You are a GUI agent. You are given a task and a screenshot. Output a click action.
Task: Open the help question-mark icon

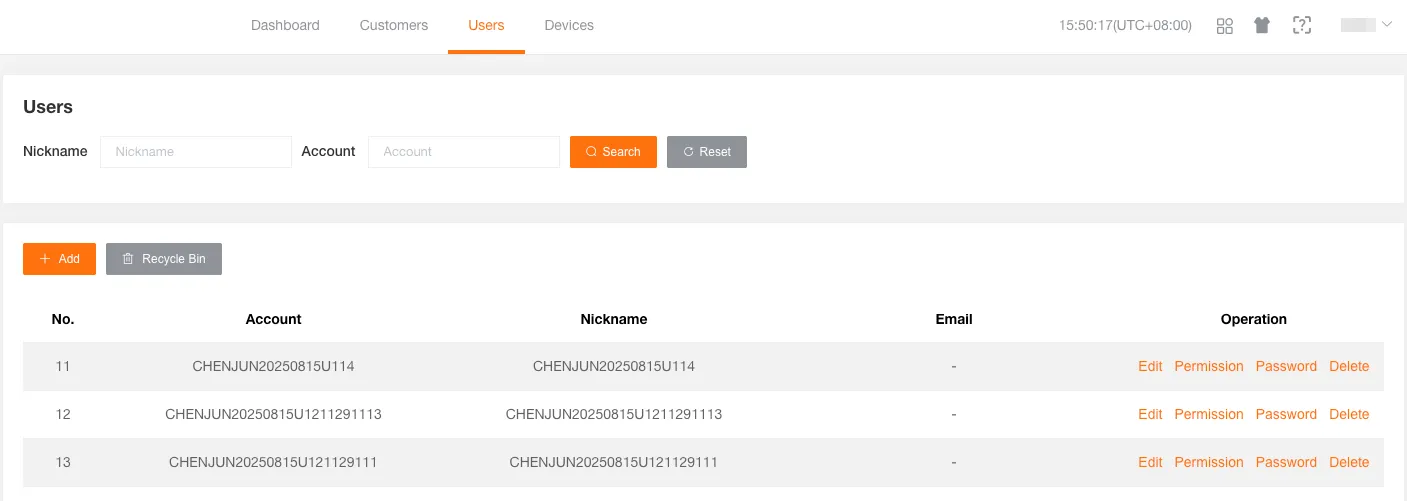1301,26
